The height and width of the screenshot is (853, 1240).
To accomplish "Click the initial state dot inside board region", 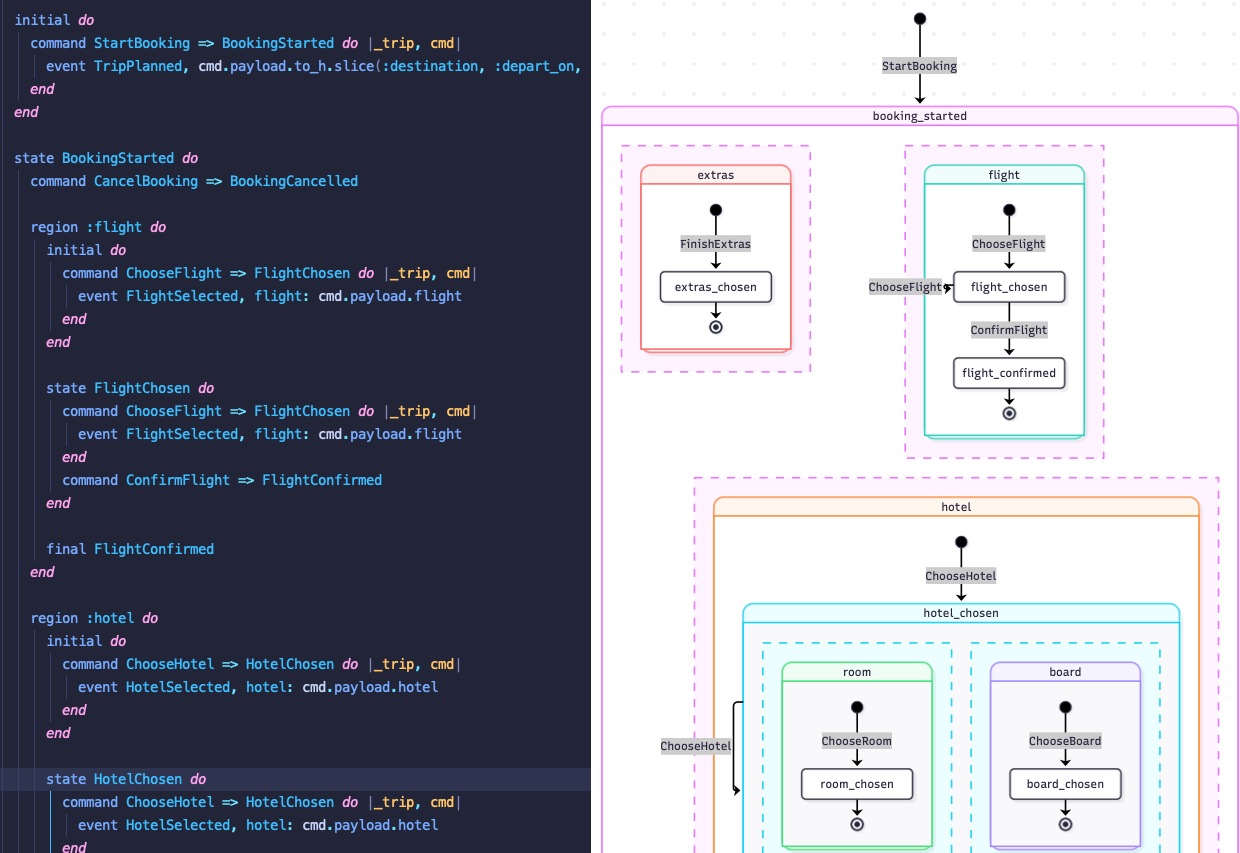I will 1065,707.
